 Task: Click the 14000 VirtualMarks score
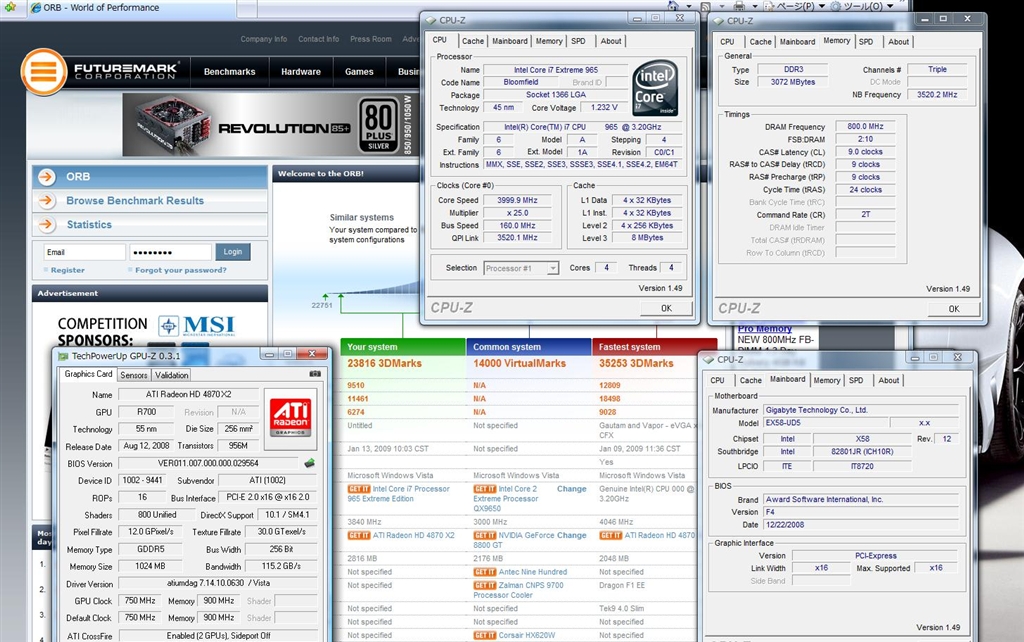pyautogui.click(x=519, y=363)
